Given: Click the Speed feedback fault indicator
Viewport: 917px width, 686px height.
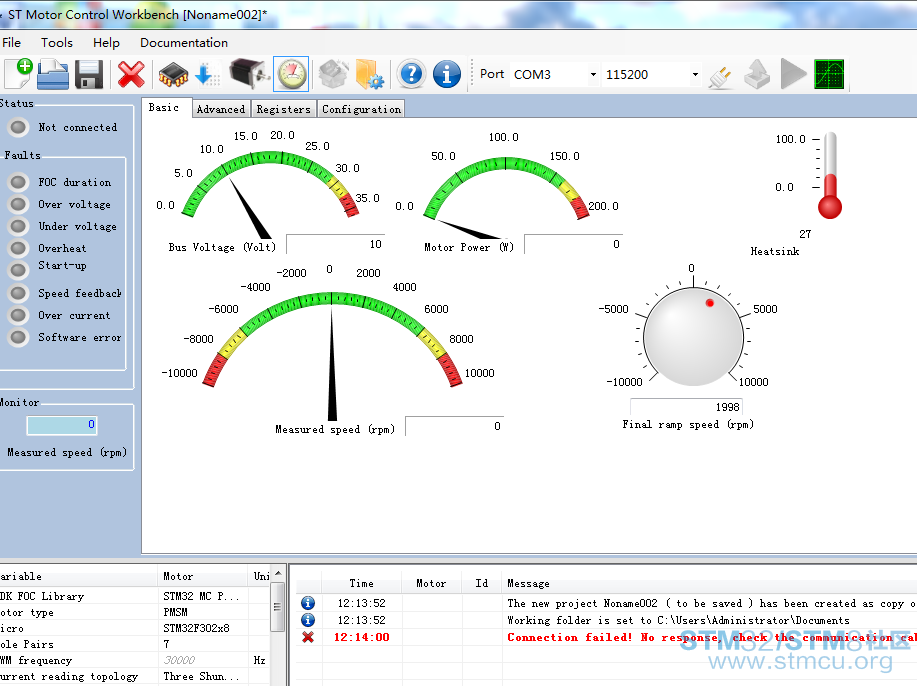Looking at the screenshot, I should [x=18, y=293].
